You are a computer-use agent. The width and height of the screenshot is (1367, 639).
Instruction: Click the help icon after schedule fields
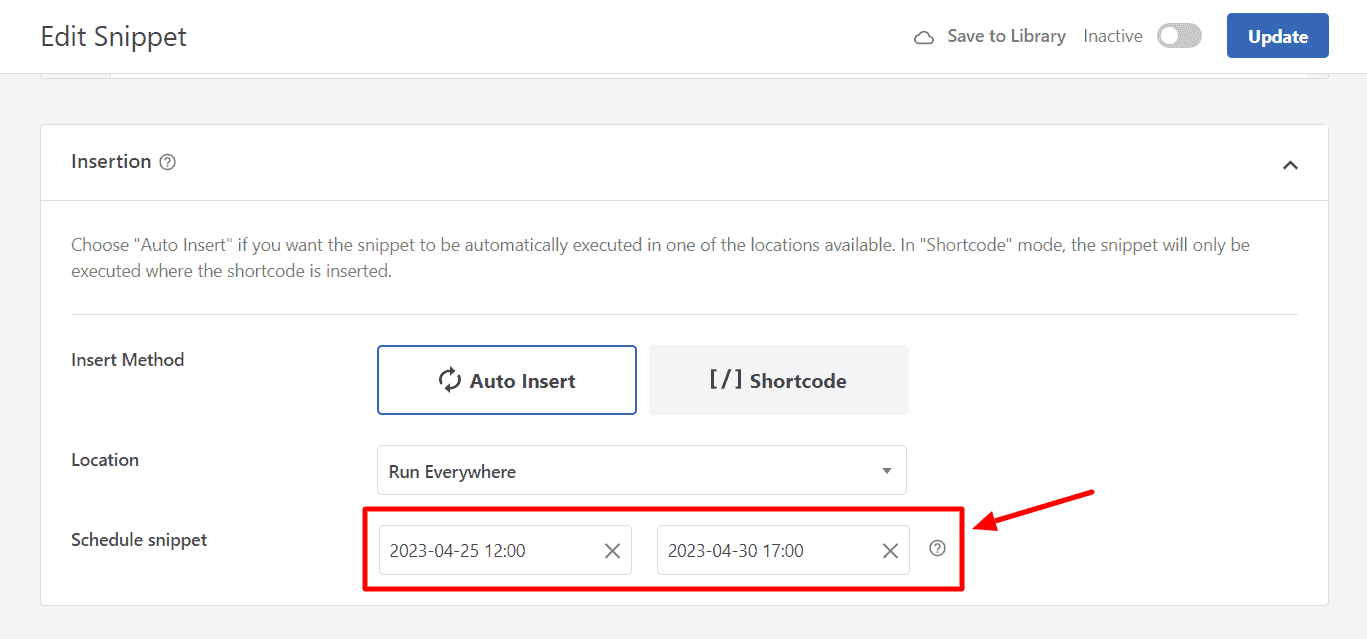tap(937, 548)
